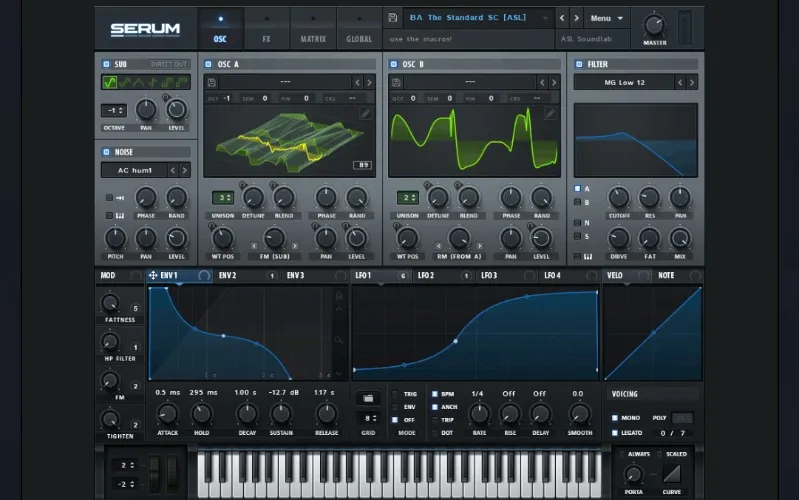799x500 pixels.
Task: Click the noise keytrack piano icon
Action: coord(120,216)
